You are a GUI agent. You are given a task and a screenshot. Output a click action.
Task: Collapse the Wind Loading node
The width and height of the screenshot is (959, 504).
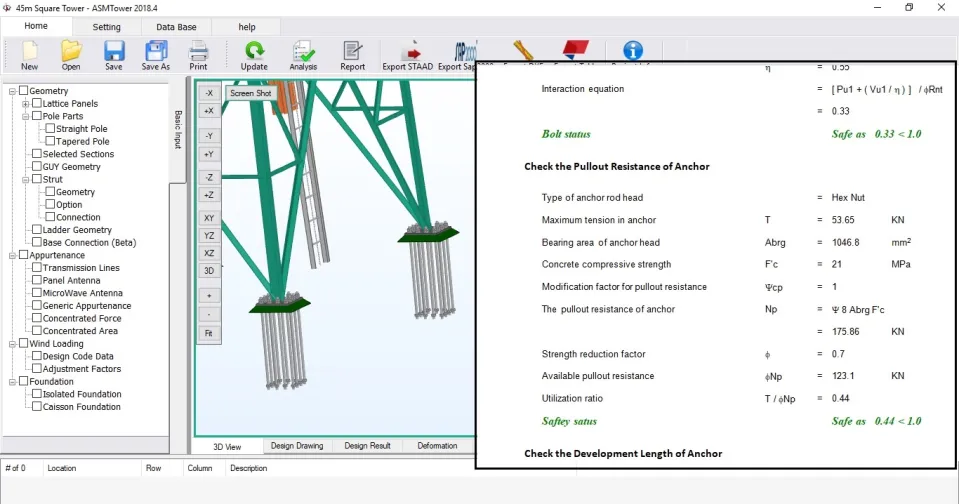(x=12, y=344)
